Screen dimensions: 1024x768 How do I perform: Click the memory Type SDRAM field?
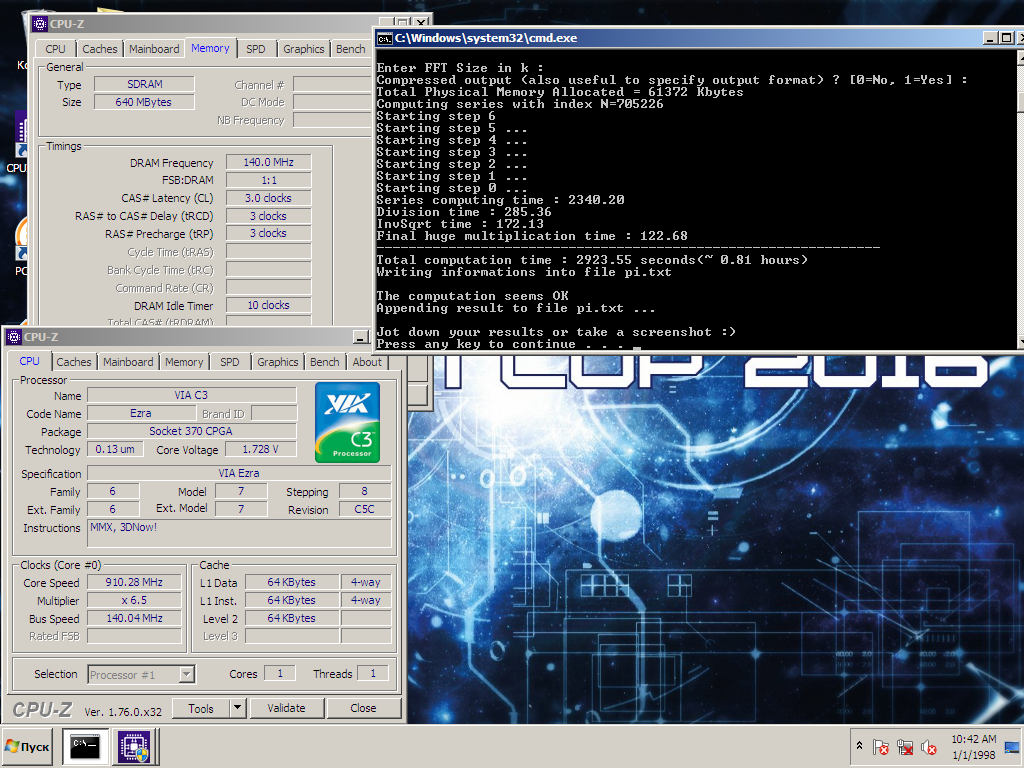coord(144,84)
